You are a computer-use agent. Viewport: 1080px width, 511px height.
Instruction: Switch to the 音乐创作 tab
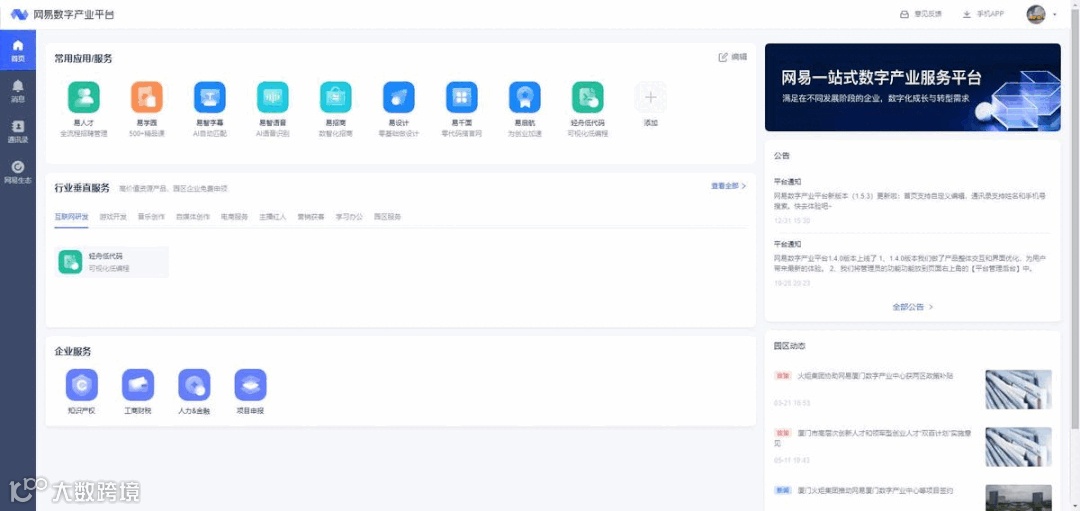point(152,216)
